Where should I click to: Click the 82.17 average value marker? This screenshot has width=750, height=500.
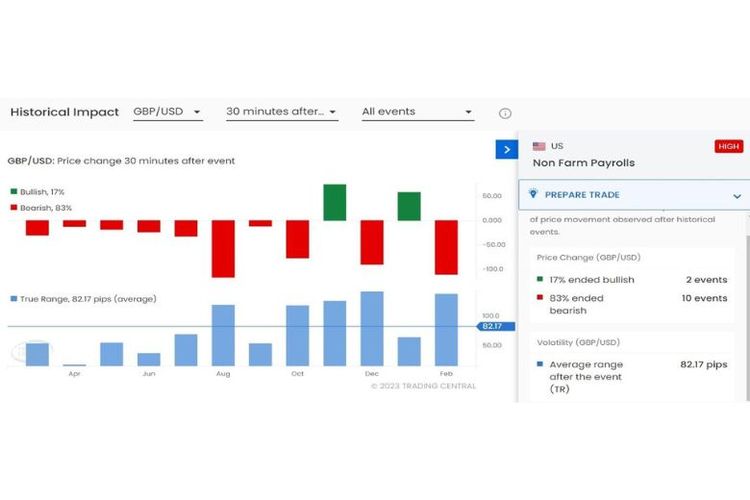[x=492, y=327]
